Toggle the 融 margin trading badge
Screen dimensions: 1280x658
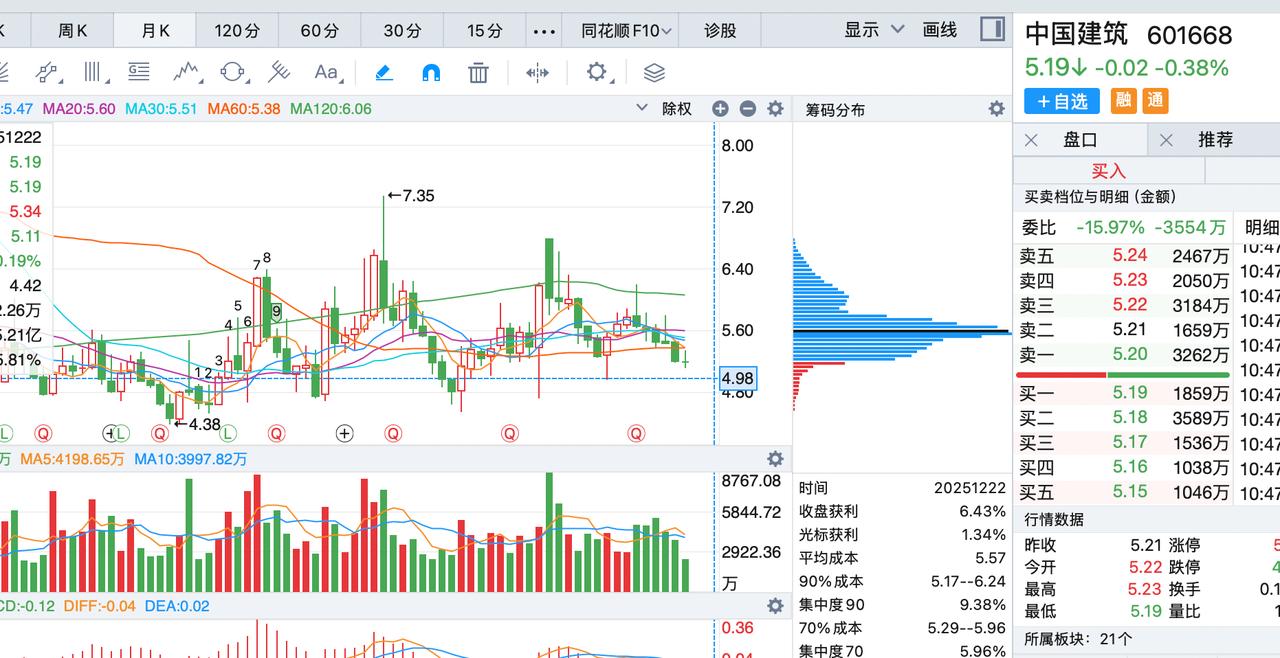click(x=1122, y=101)
